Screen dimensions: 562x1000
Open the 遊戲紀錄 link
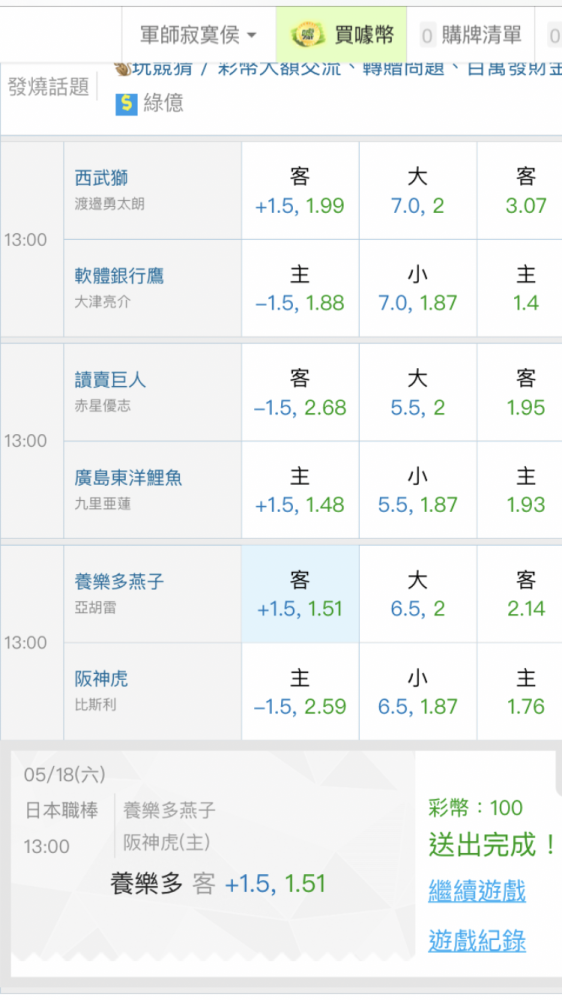point(477,940)
